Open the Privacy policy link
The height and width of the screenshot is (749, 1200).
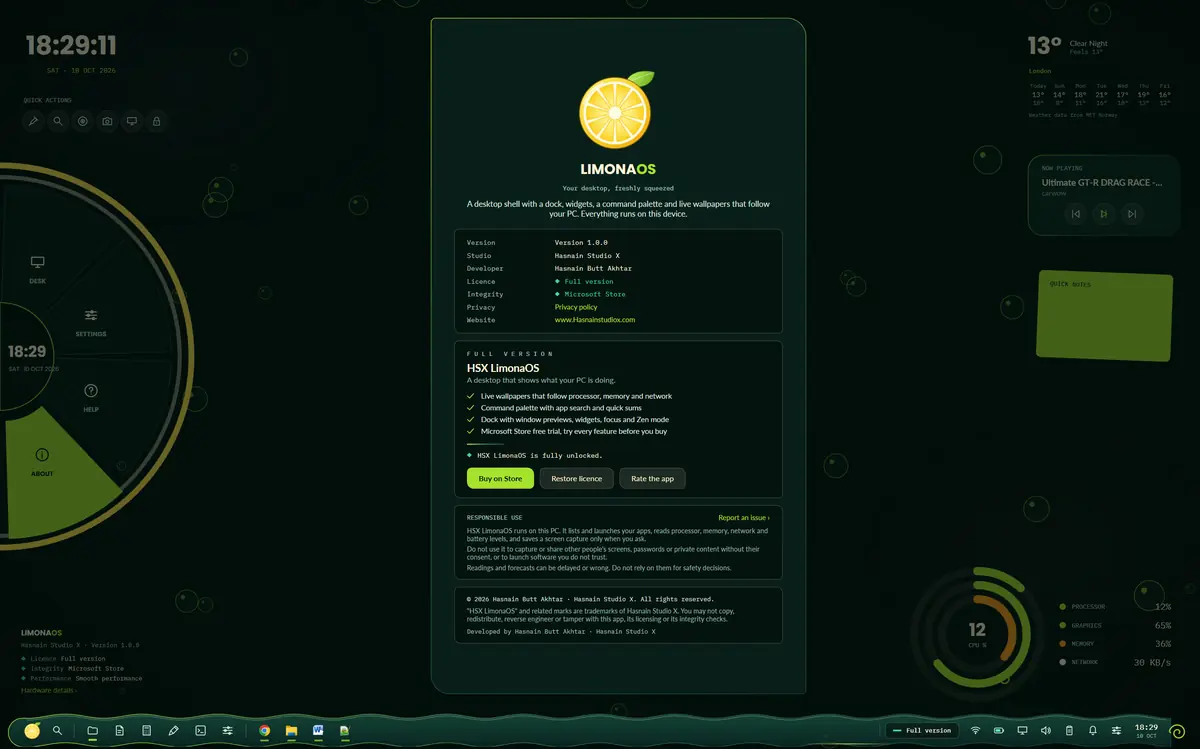[576, 307]
